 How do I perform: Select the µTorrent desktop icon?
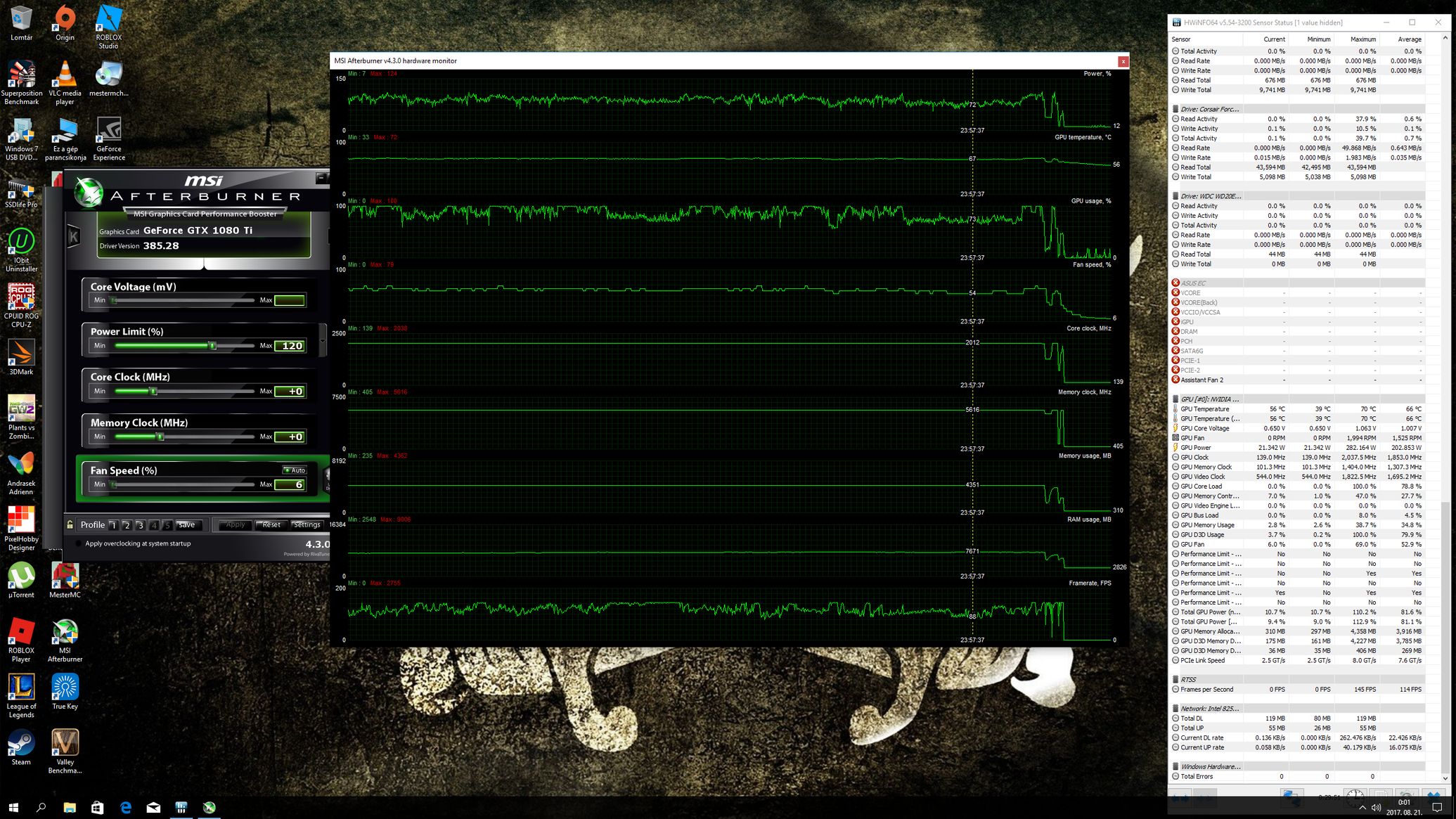21,580
